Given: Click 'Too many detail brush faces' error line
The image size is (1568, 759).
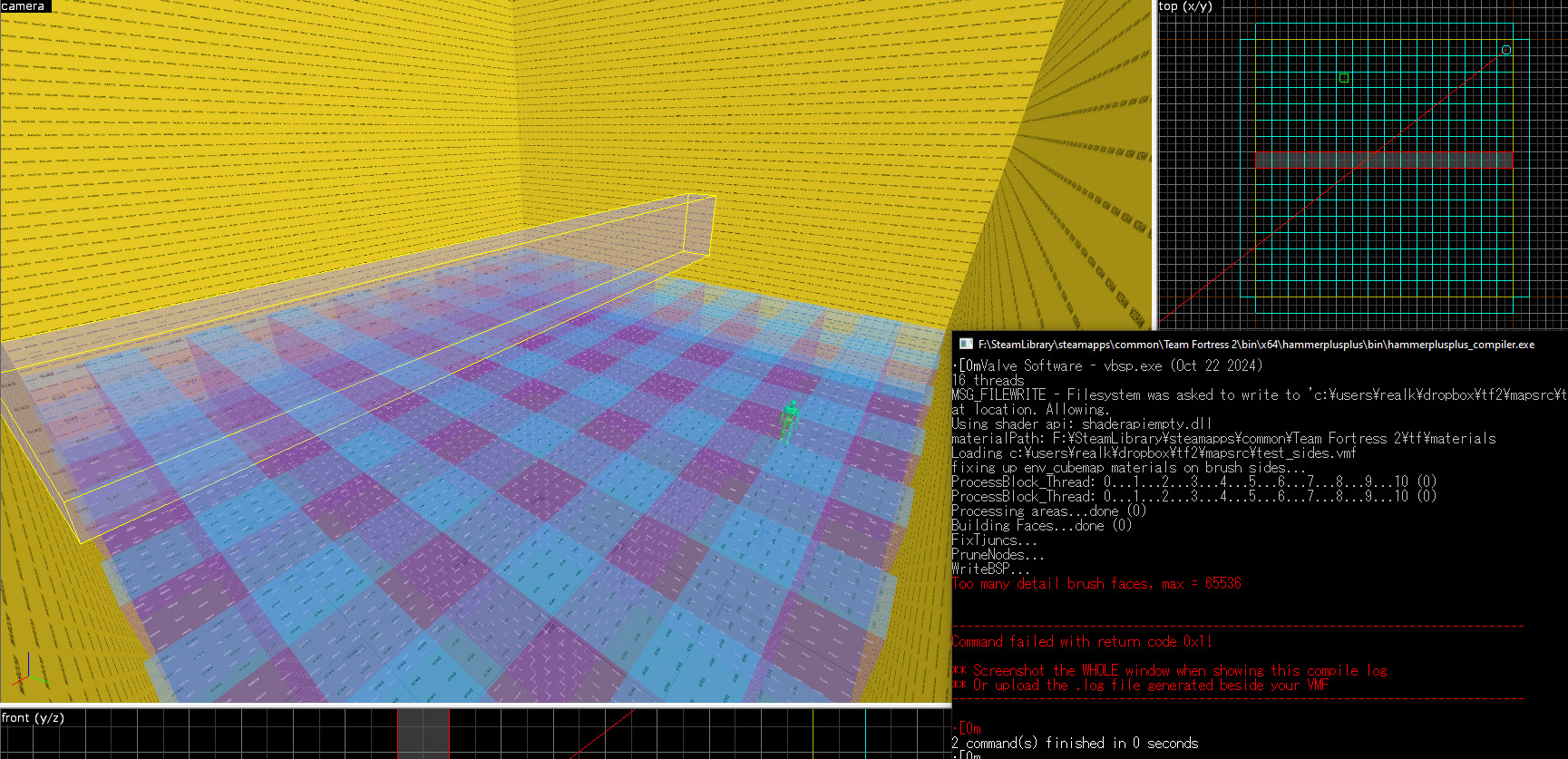Looking at the screenshot, I should (1096, 584).
